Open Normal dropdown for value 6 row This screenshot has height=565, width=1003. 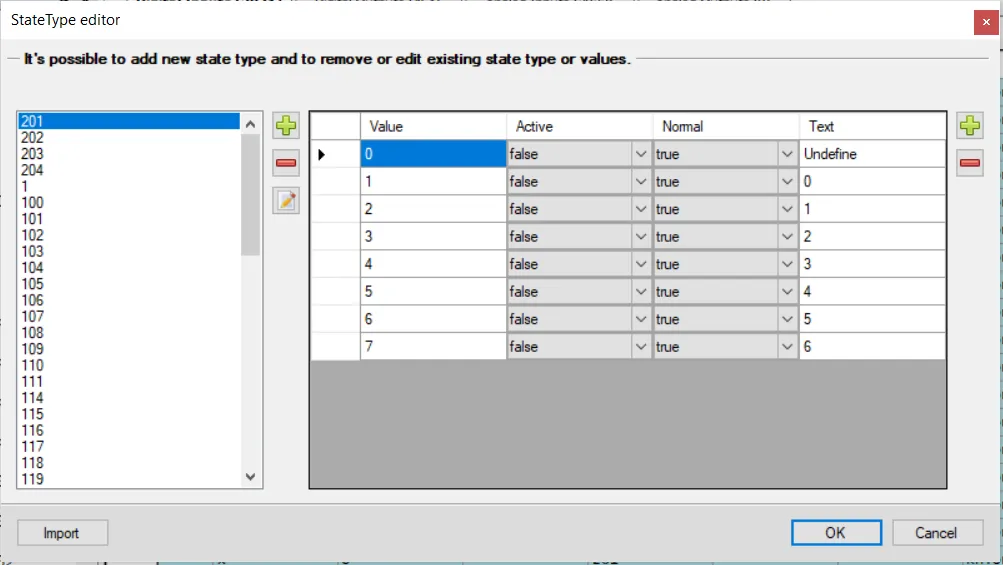pos(787,319)
